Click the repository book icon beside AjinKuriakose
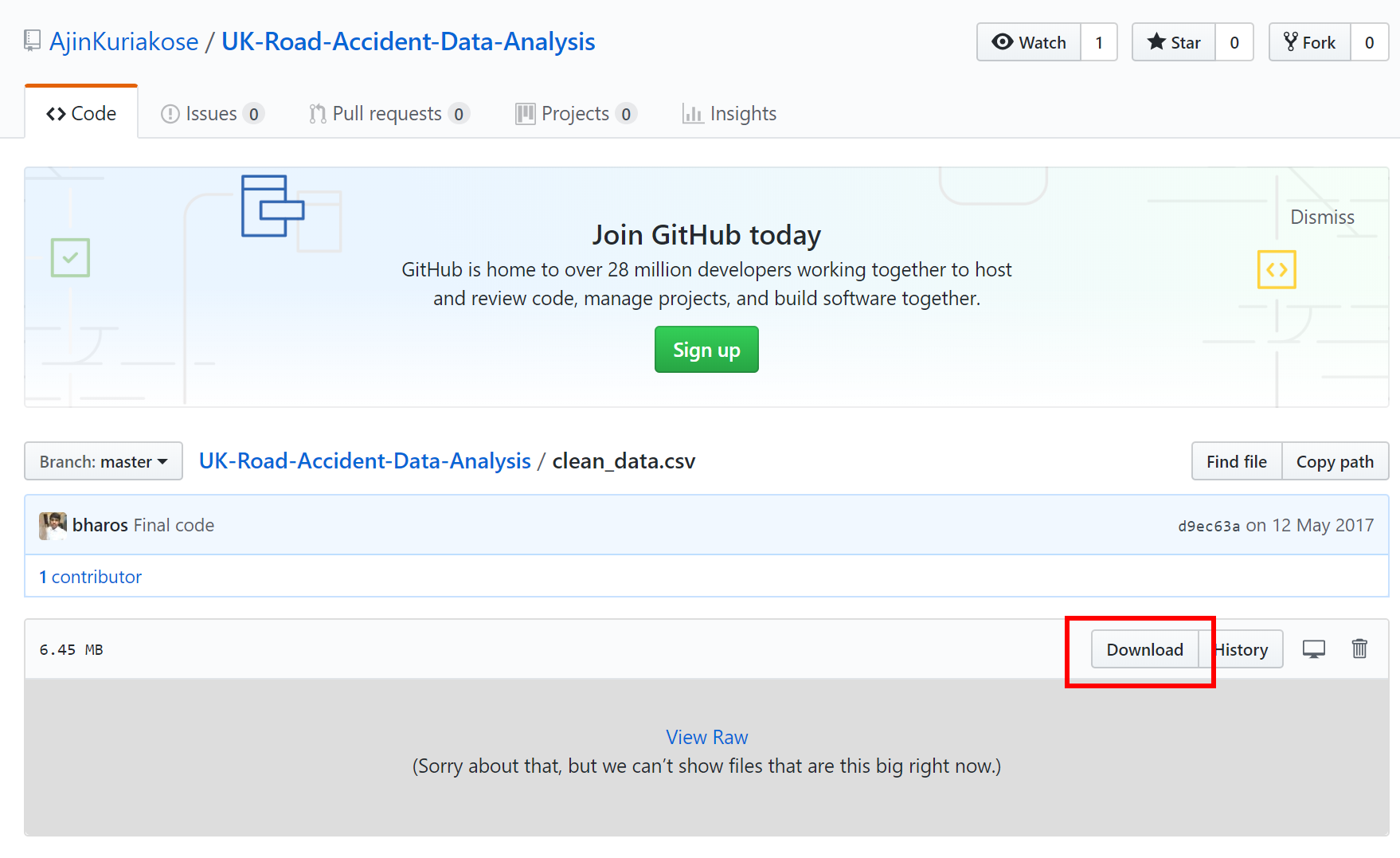The width and height of the screenshot is (1400, 858). 32,41
